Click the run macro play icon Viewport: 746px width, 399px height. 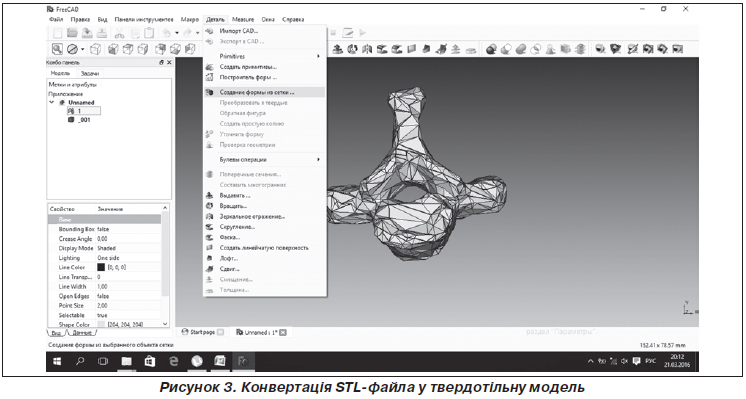click(363, 33)
